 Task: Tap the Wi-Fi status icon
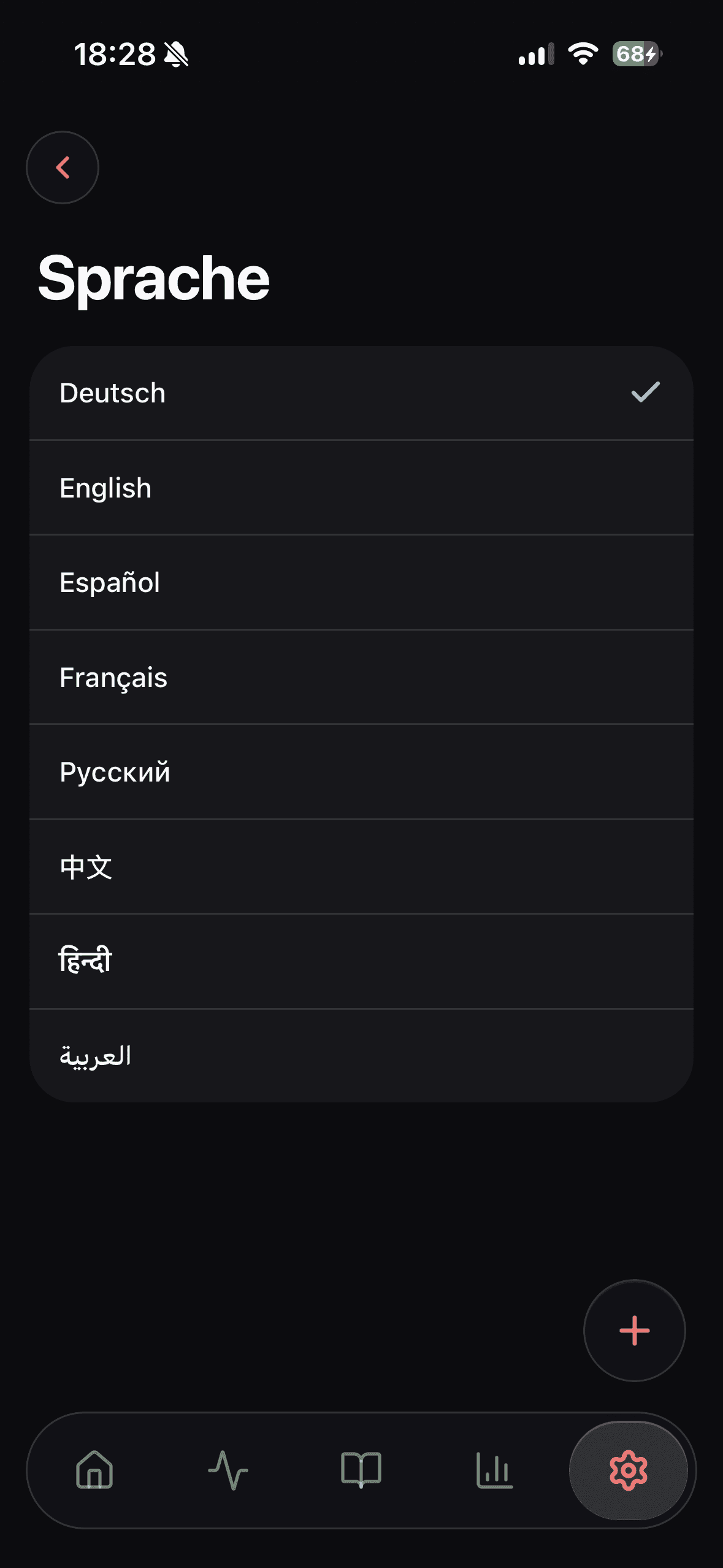pyautogui.click(x=583, y=54)
